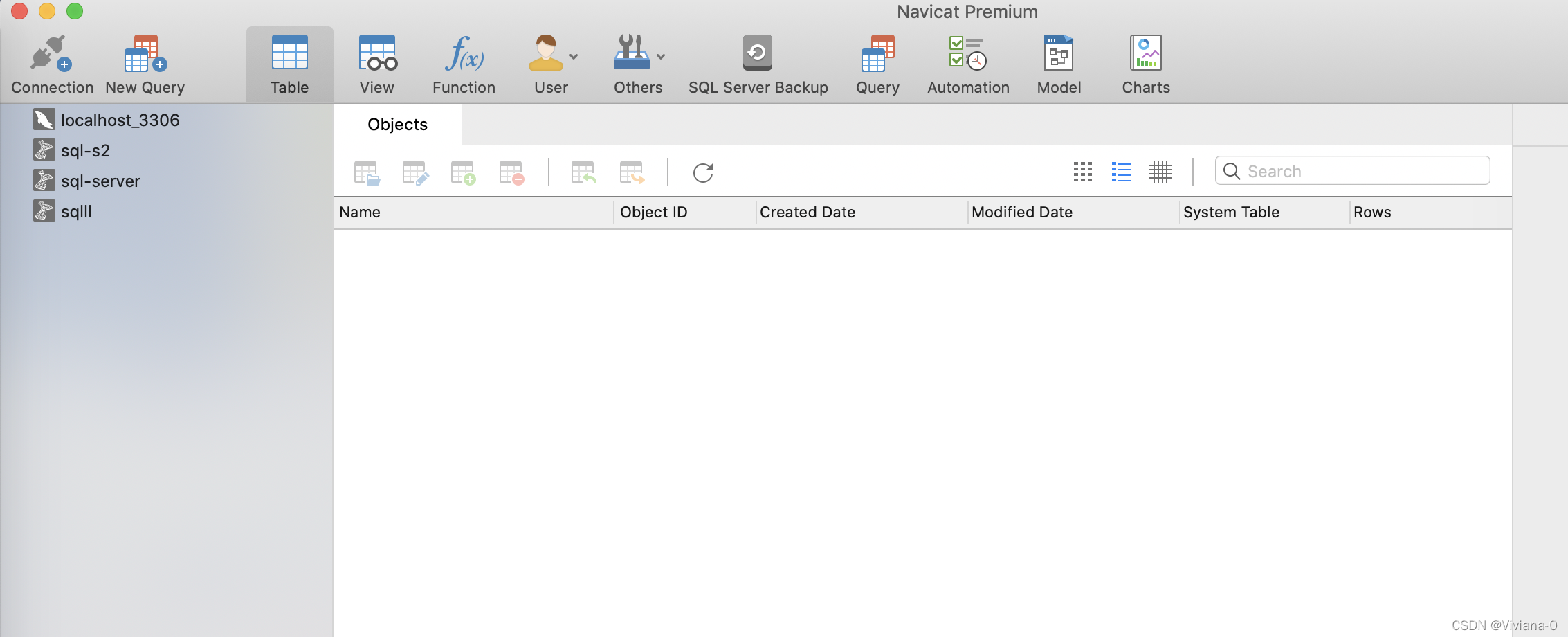The width and height of the screenshot is (1568, 637).
Task: Switch to detail grid view
Action: coord(1160,172)
